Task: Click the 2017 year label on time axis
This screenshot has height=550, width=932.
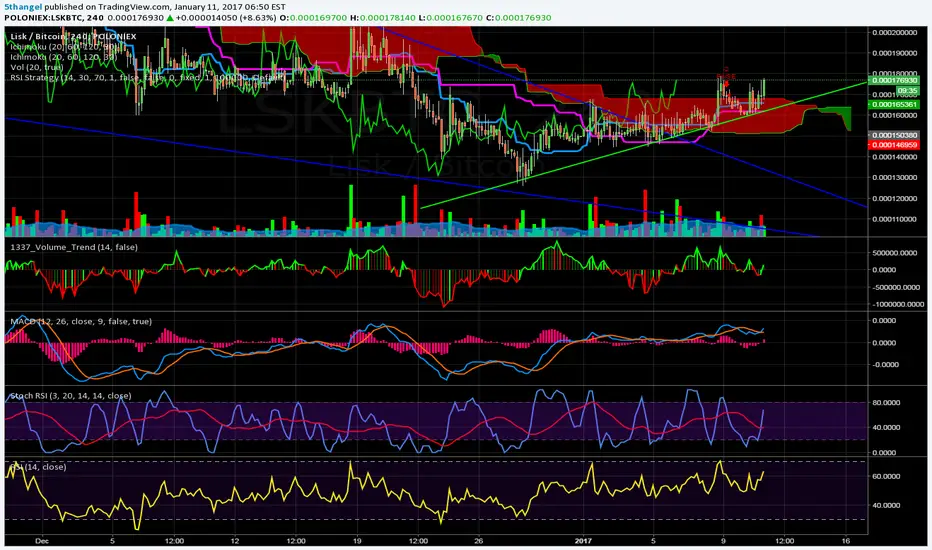Action: point(584,541)
